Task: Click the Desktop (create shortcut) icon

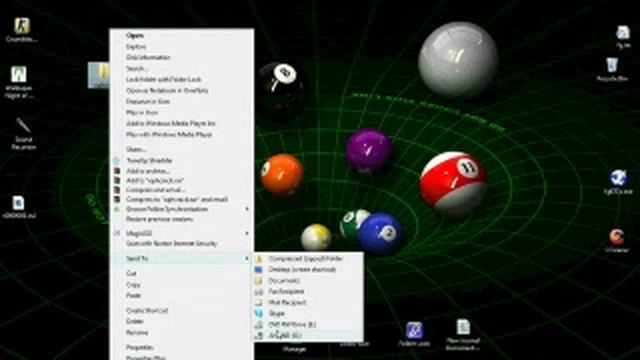Action: [259, 270]
